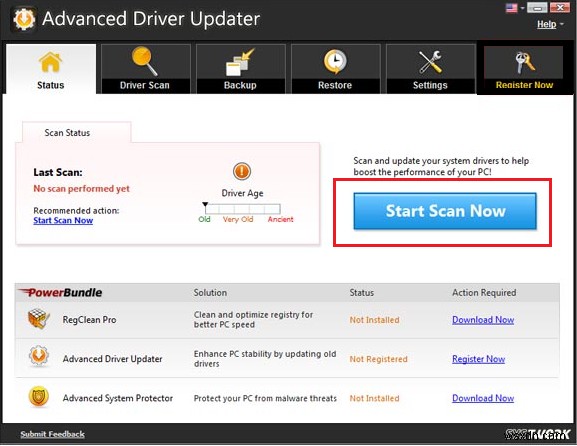Click the "Driver Age" label
This screenshot has width=577, height=446.
pyautogui.click(x=242, y=193)
